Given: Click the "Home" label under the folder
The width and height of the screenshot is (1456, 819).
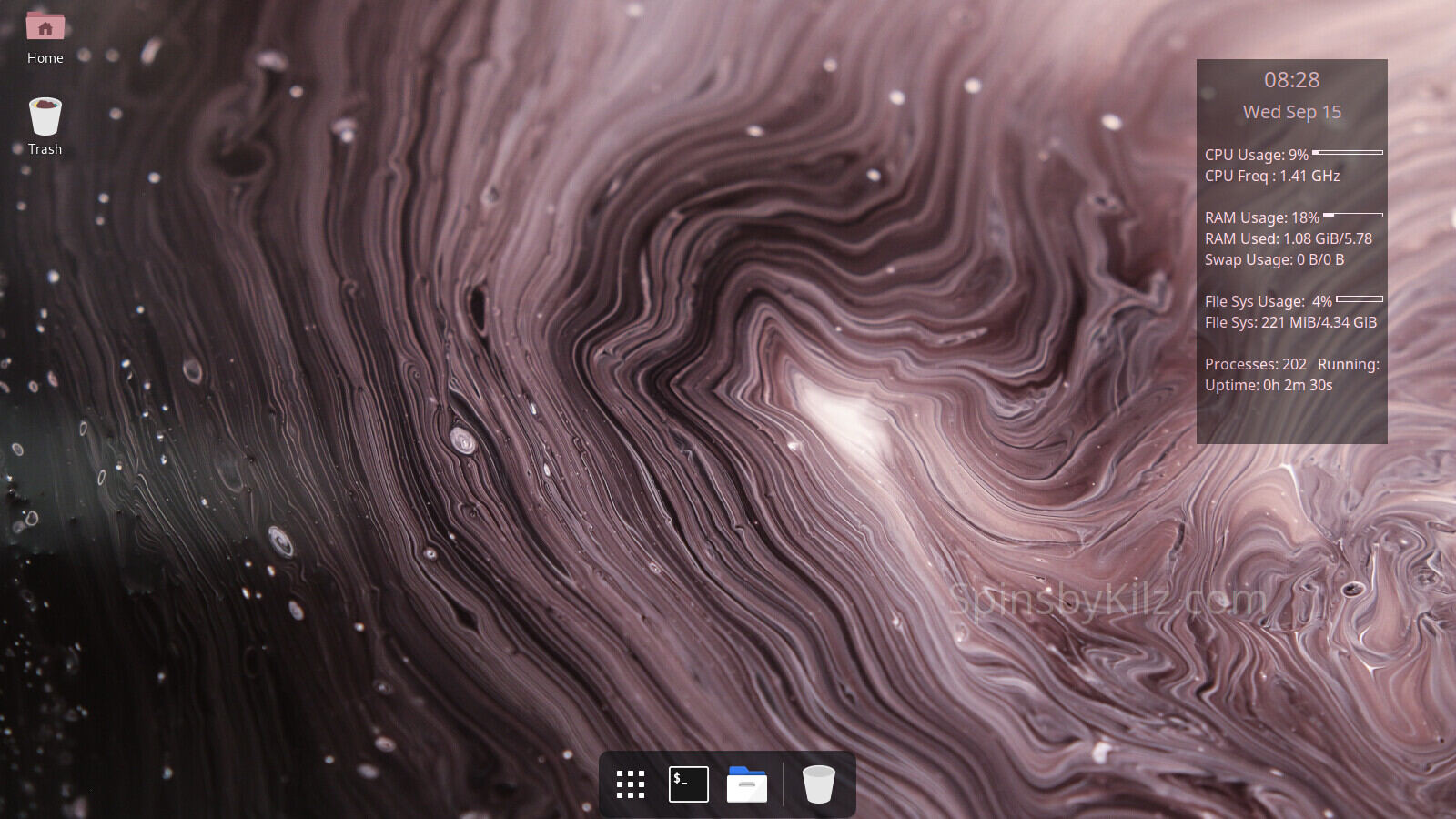Looking at the screenshot, I should coord(45,58).
